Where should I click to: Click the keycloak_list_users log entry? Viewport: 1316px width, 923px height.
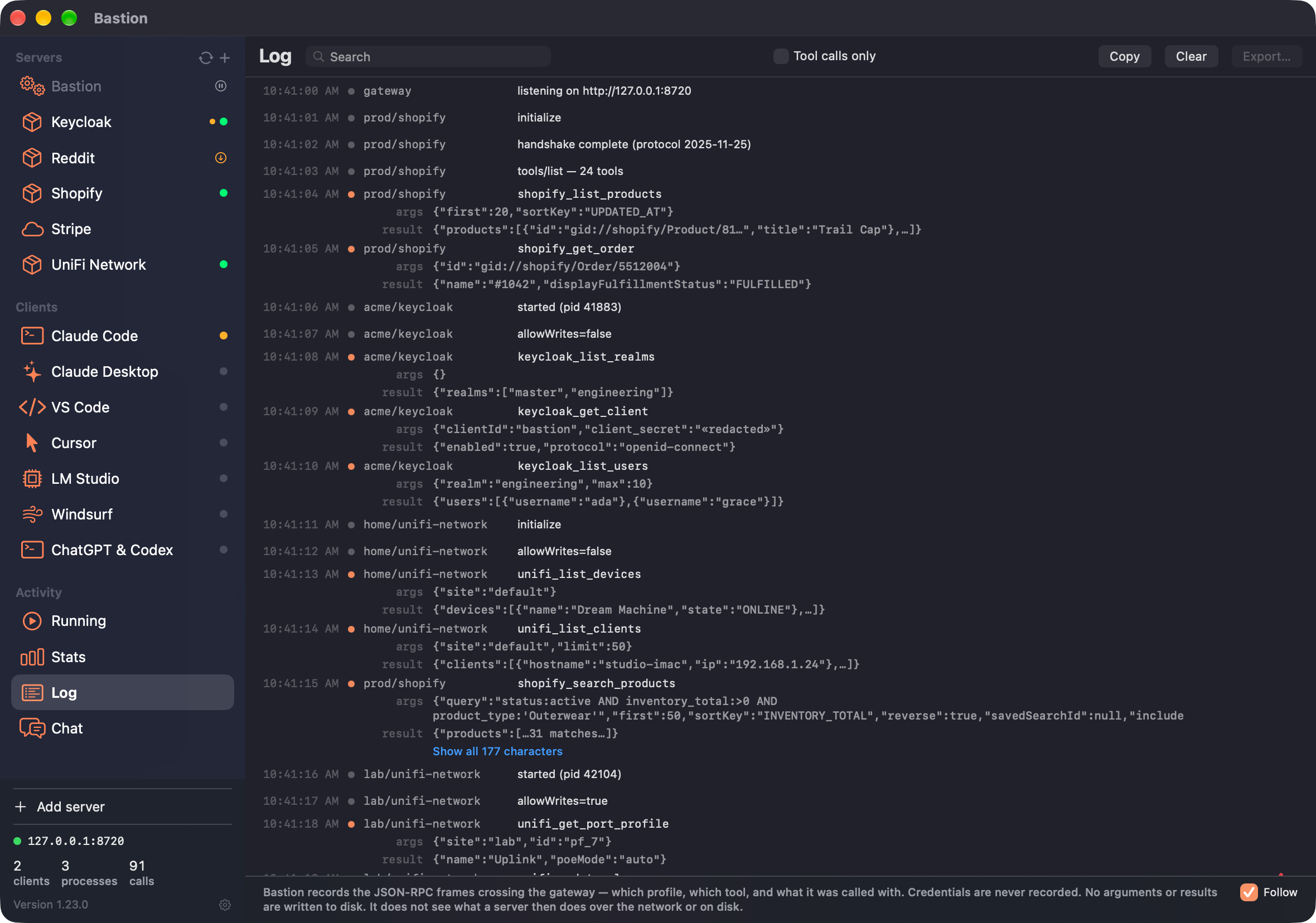click(582, 466)
